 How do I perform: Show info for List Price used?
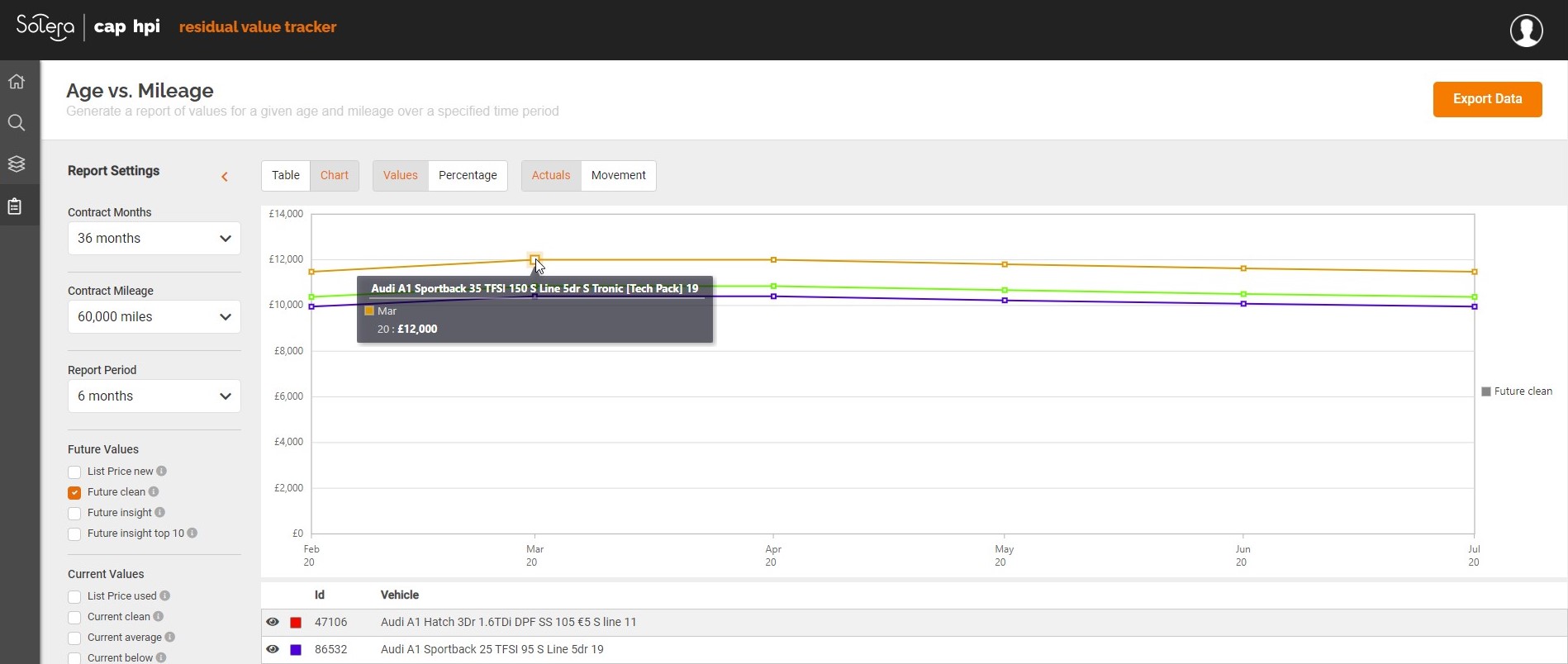click(x=165, y=595)
